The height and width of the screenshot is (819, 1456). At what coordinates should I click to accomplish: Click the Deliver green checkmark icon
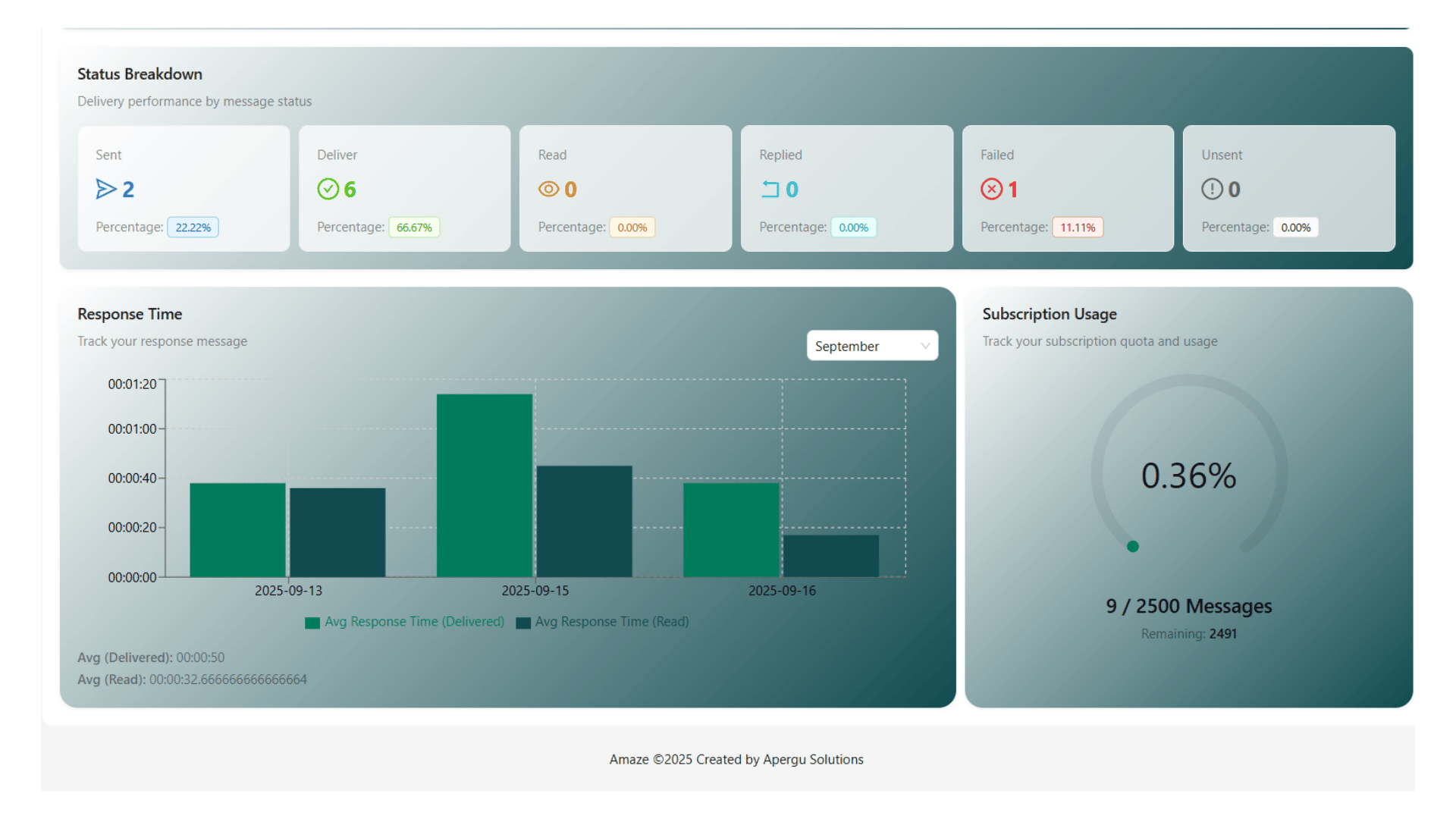[328, 189]
